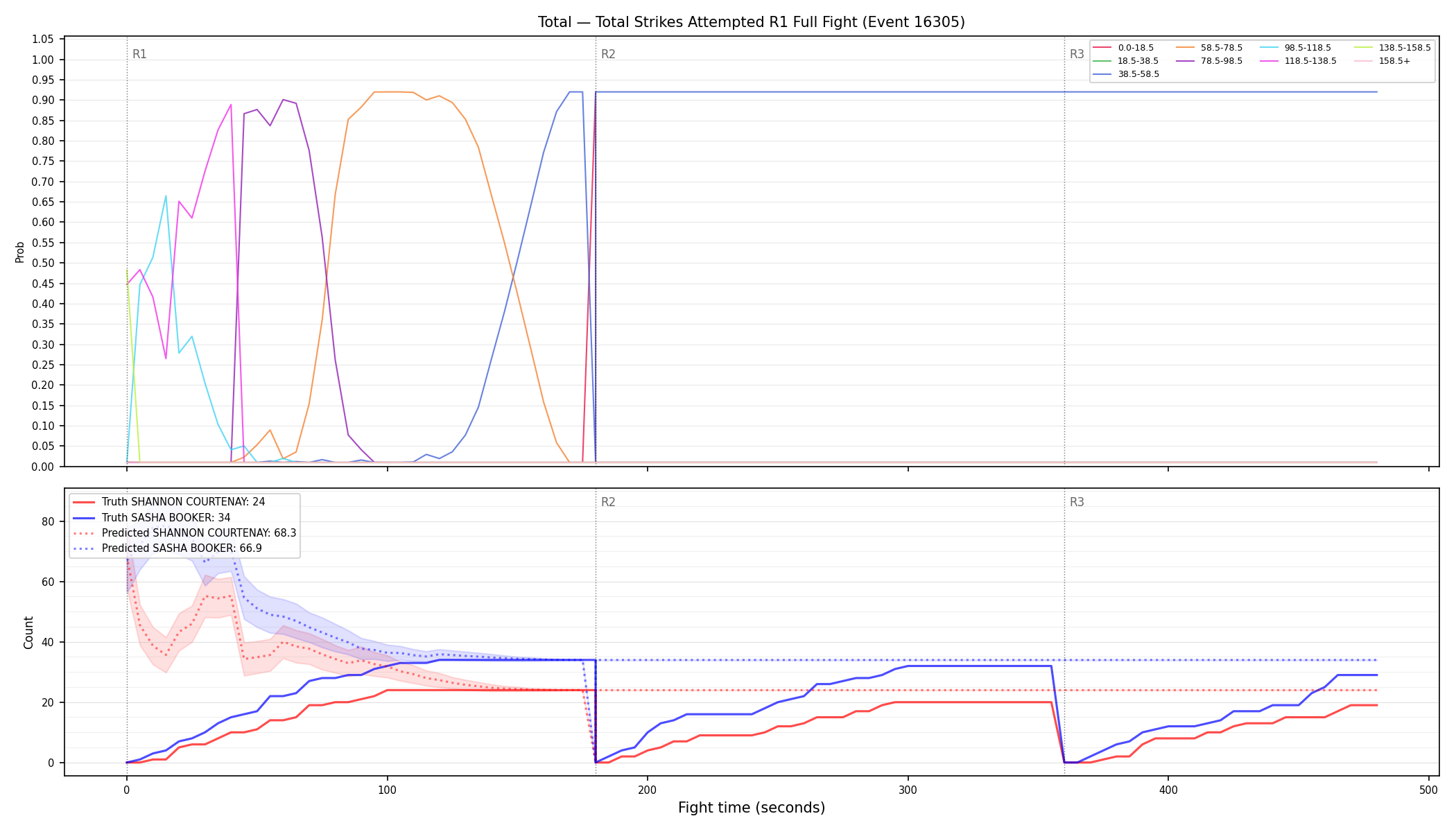The height and width of the screenshot is (832, 1456).
Task: Select the 78.5-98.5 legend entry
Action: (1210, 61)
